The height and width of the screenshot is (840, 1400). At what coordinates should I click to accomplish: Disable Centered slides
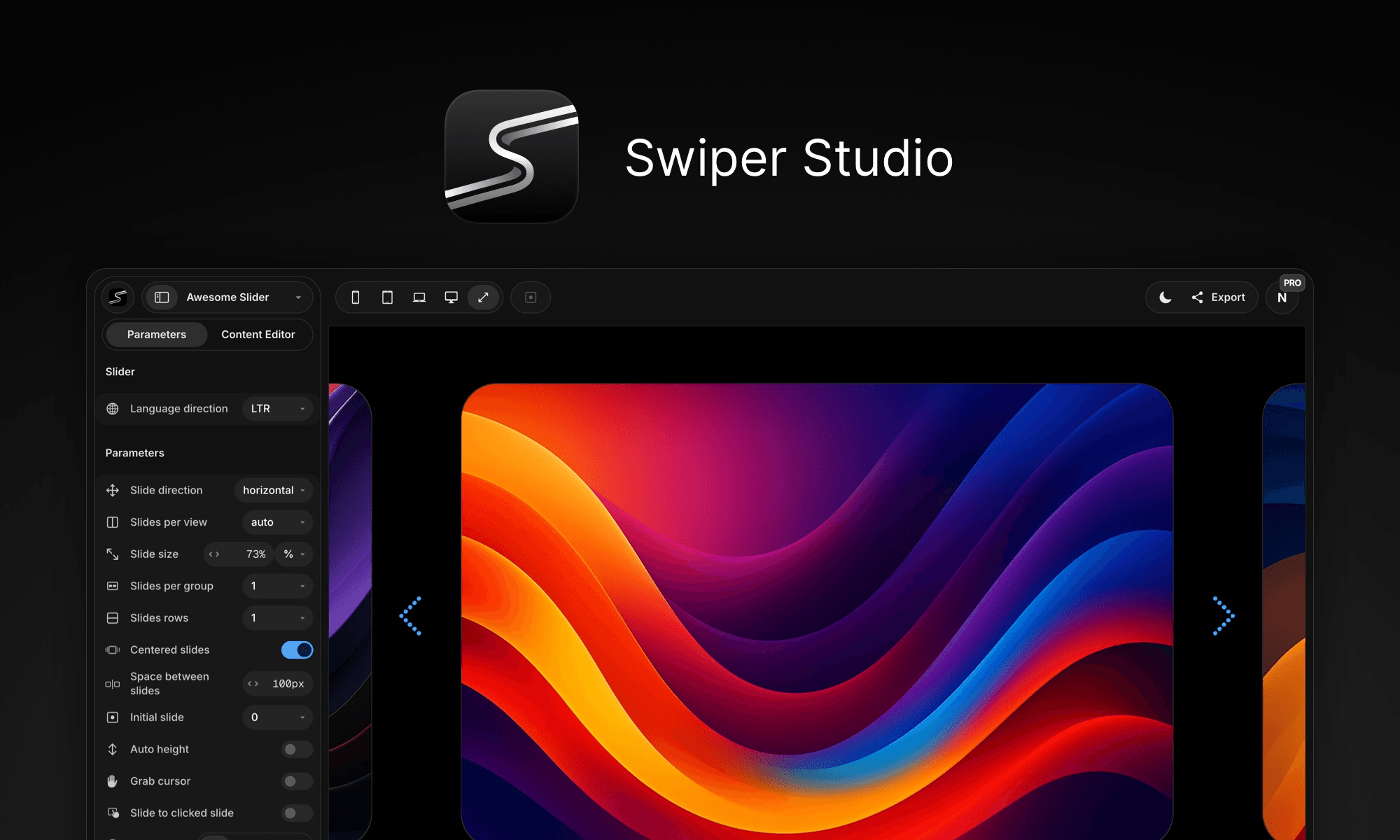tap(296, 650)
